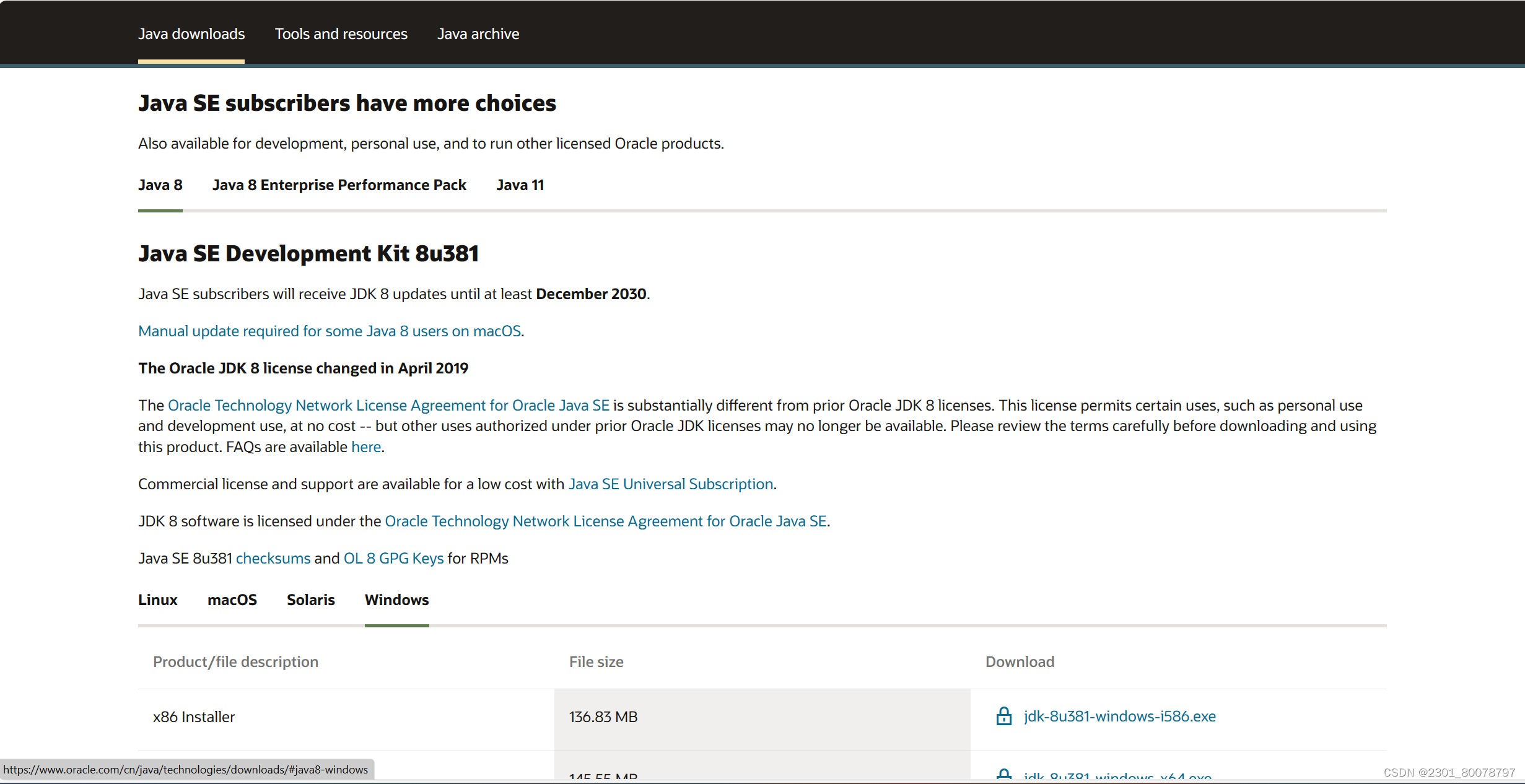Click the FAQs 'here' link

[x=365, y=447]
